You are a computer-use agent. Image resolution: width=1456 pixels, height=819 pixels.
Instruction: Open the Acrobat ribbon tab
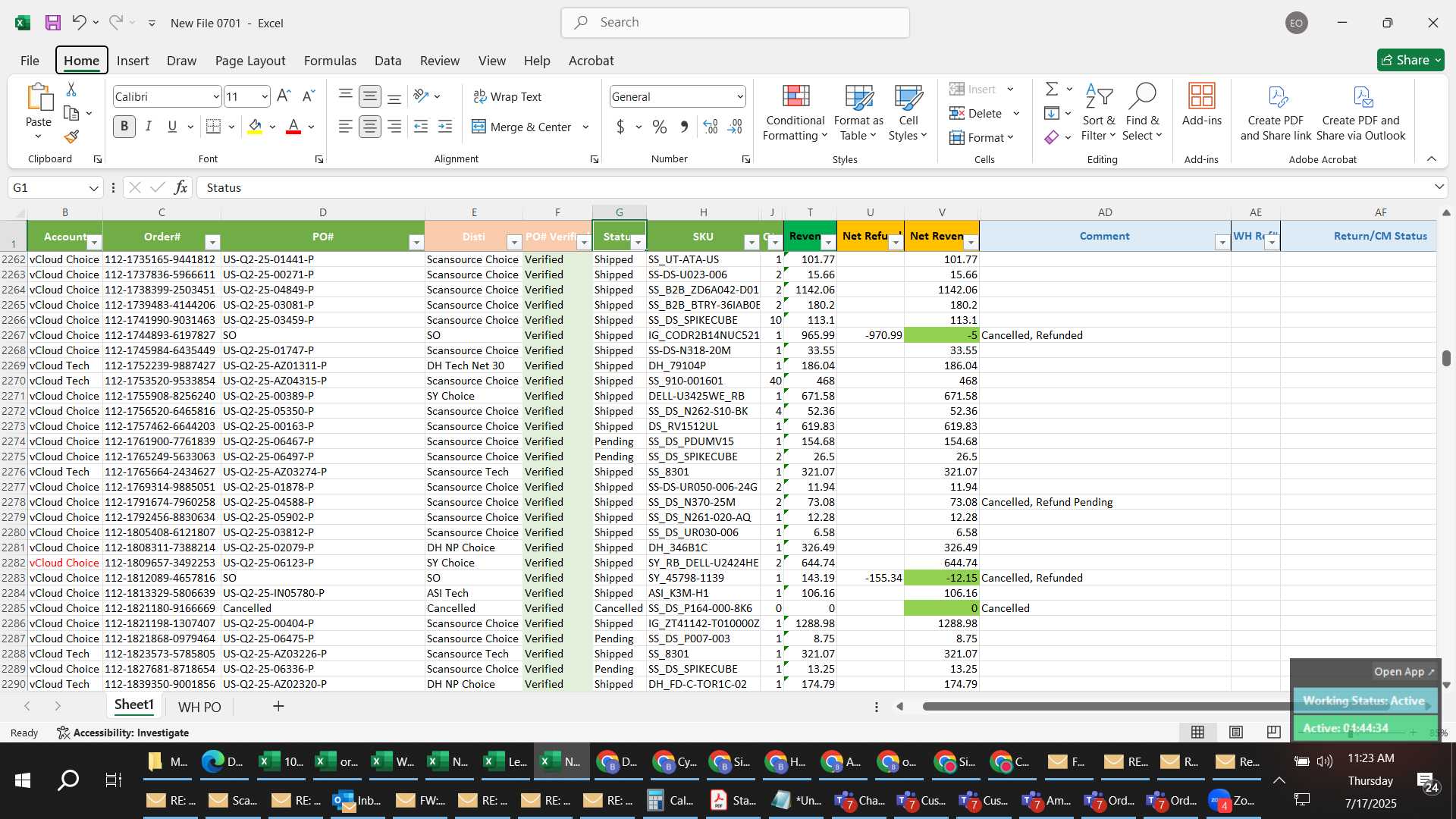[591, 61]
